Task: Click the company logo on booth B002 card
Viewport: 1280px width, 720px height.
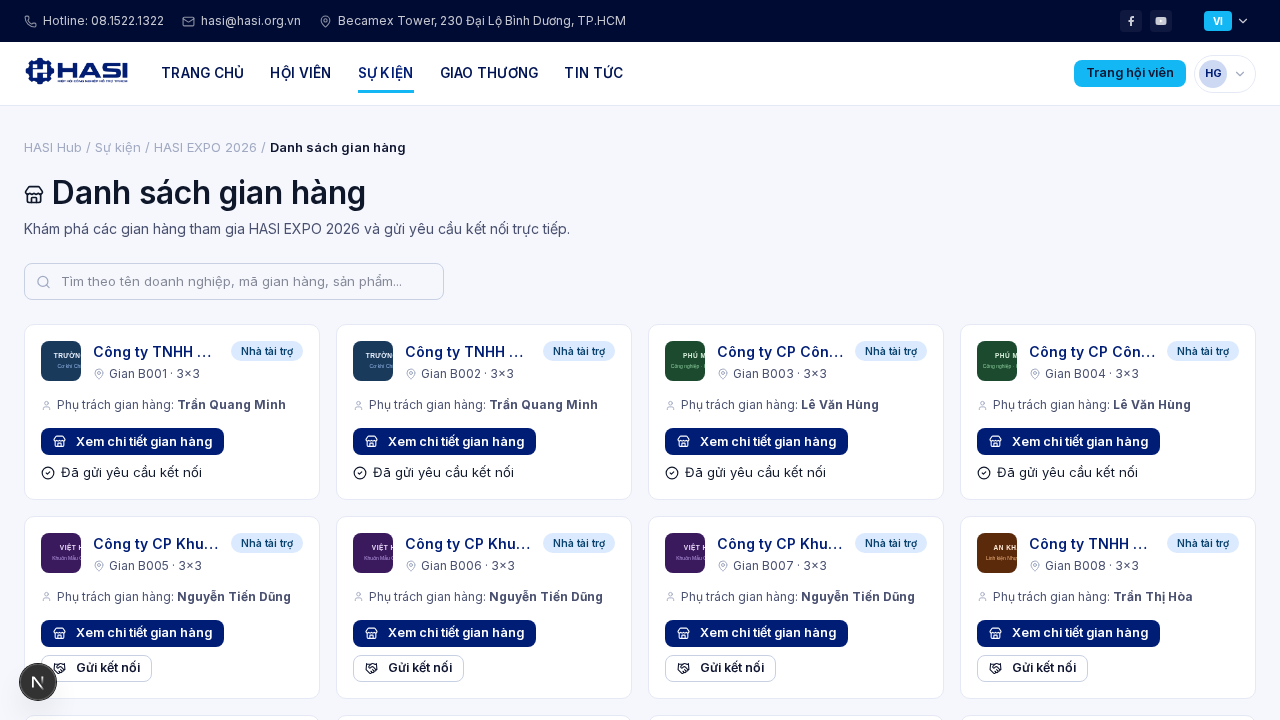Action: (x=373, y=361)
